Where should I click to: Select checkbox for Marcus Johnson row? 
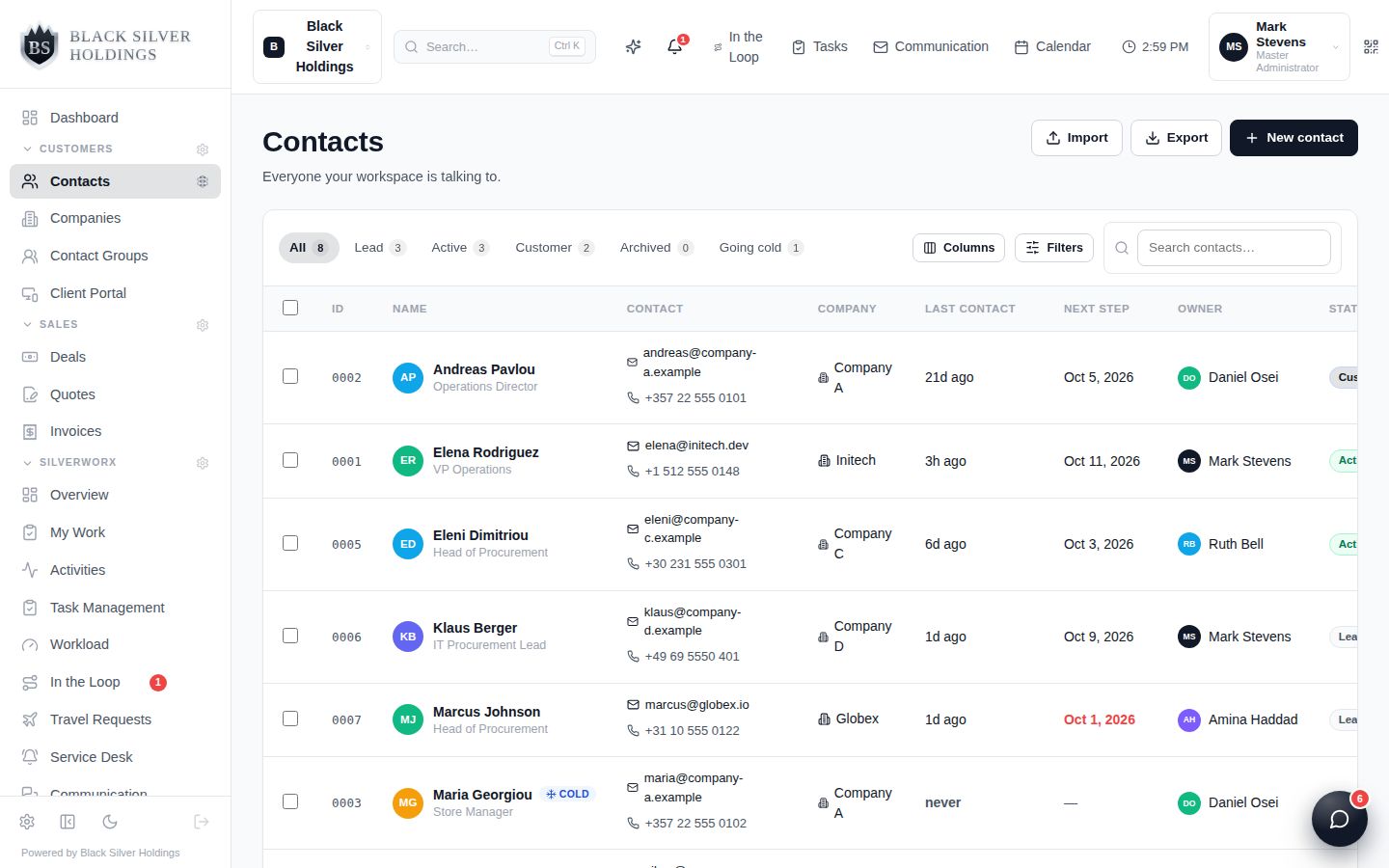click(290, 719)
